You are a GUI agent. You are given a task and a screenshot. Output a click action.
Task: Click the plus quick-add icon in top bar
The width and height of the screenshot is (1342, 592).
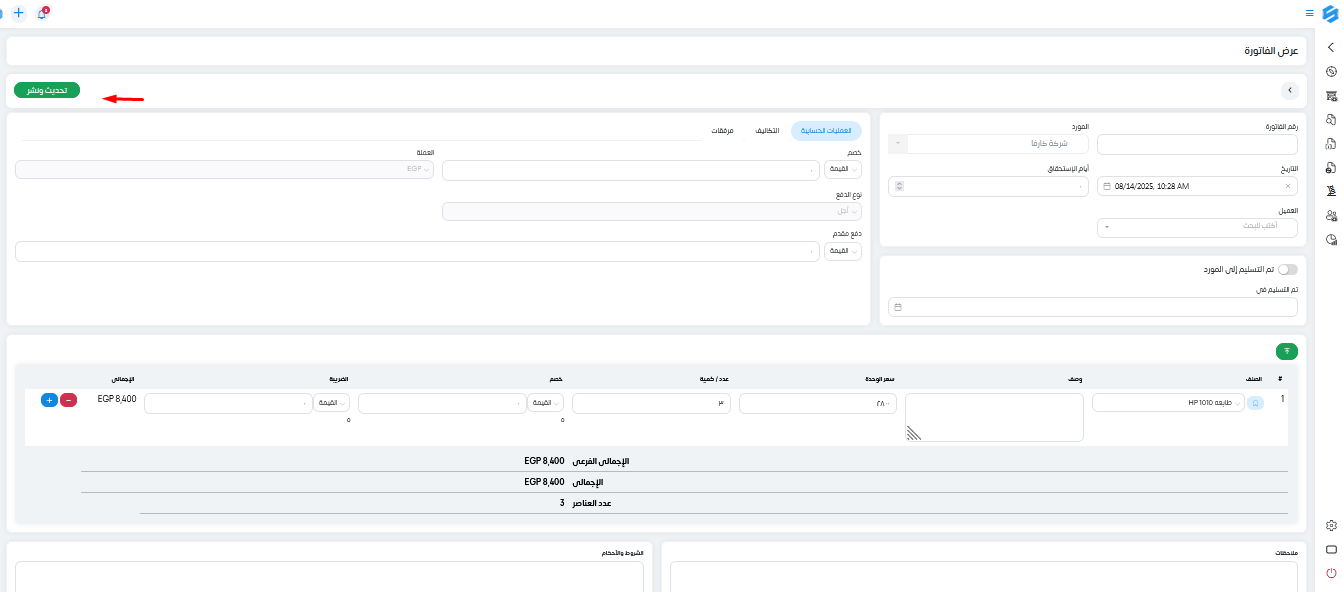(x=18, y=13)
